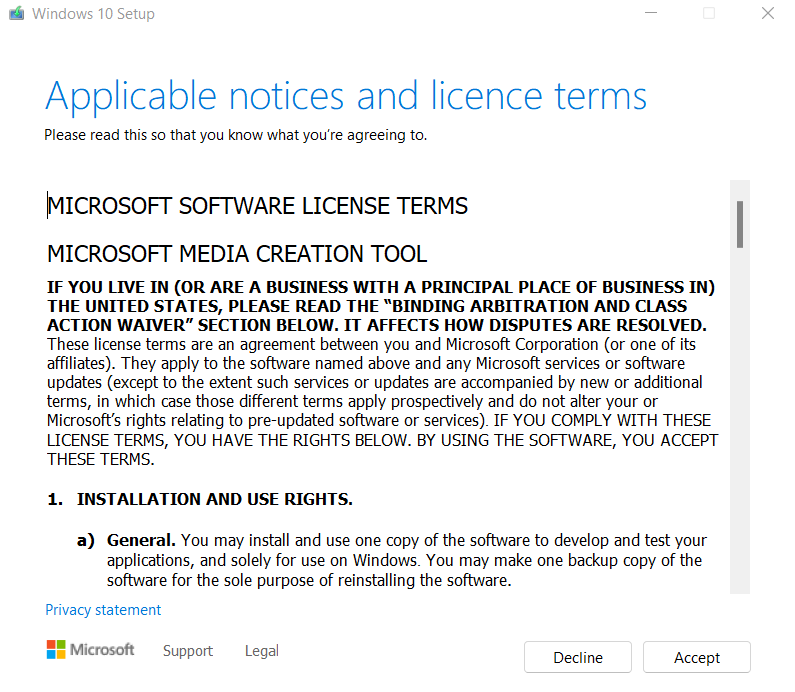
Task: Click the empty scrollbar track below thumb
Action: pos(740,420)
